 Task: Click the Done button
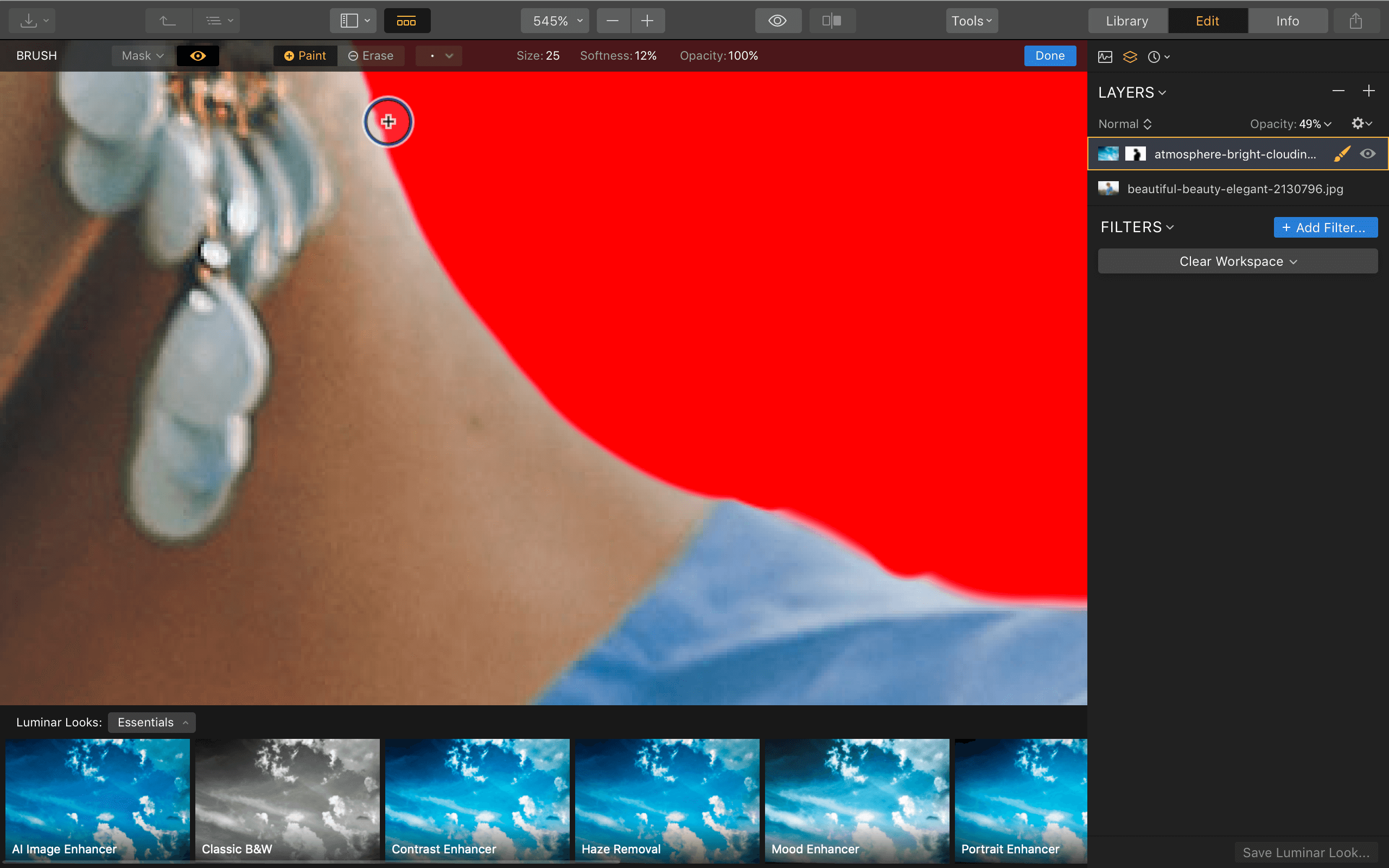(x=1049, y=55)
